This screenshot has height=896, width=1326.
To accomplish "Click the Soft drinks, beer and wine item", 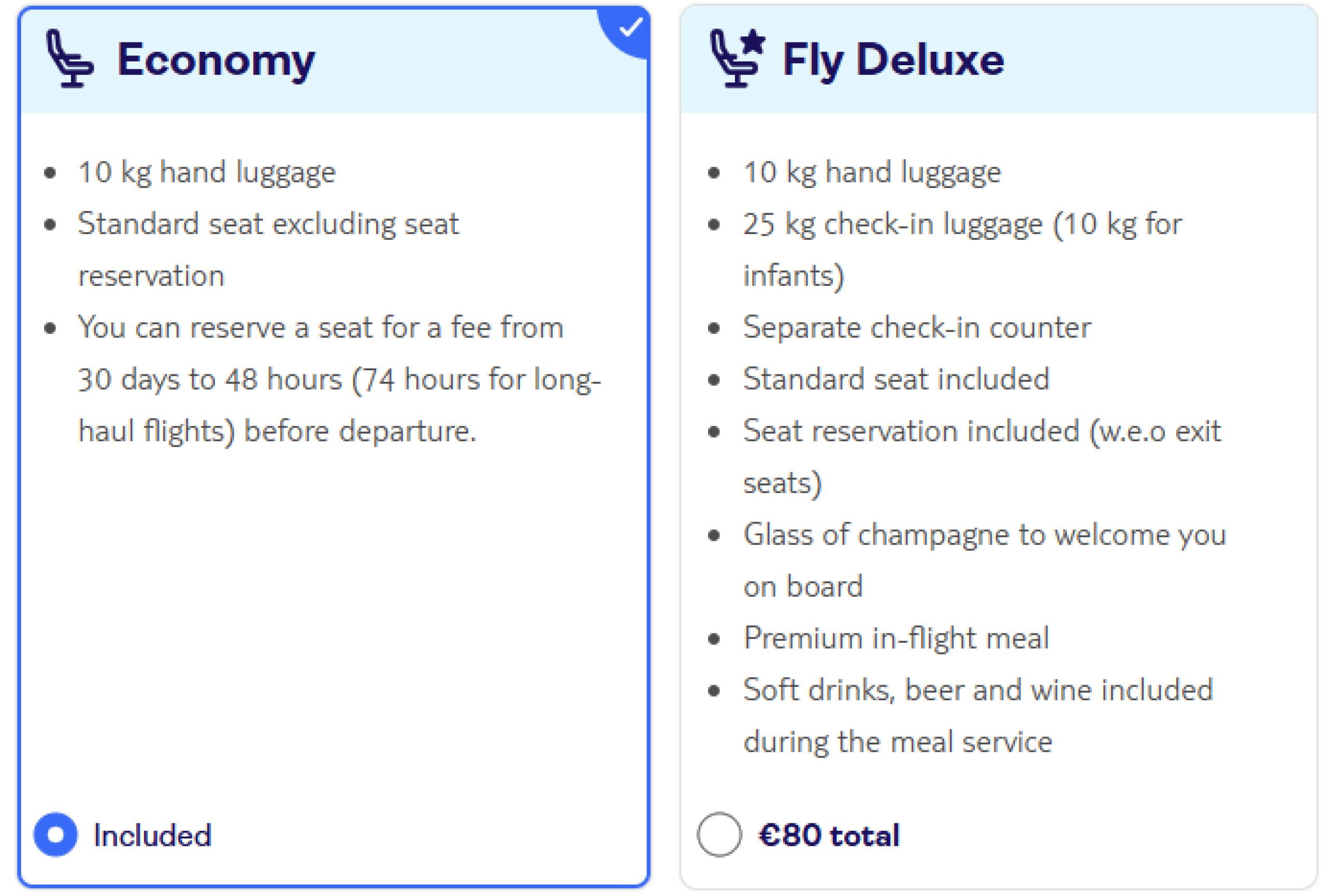I will (978, 715).
